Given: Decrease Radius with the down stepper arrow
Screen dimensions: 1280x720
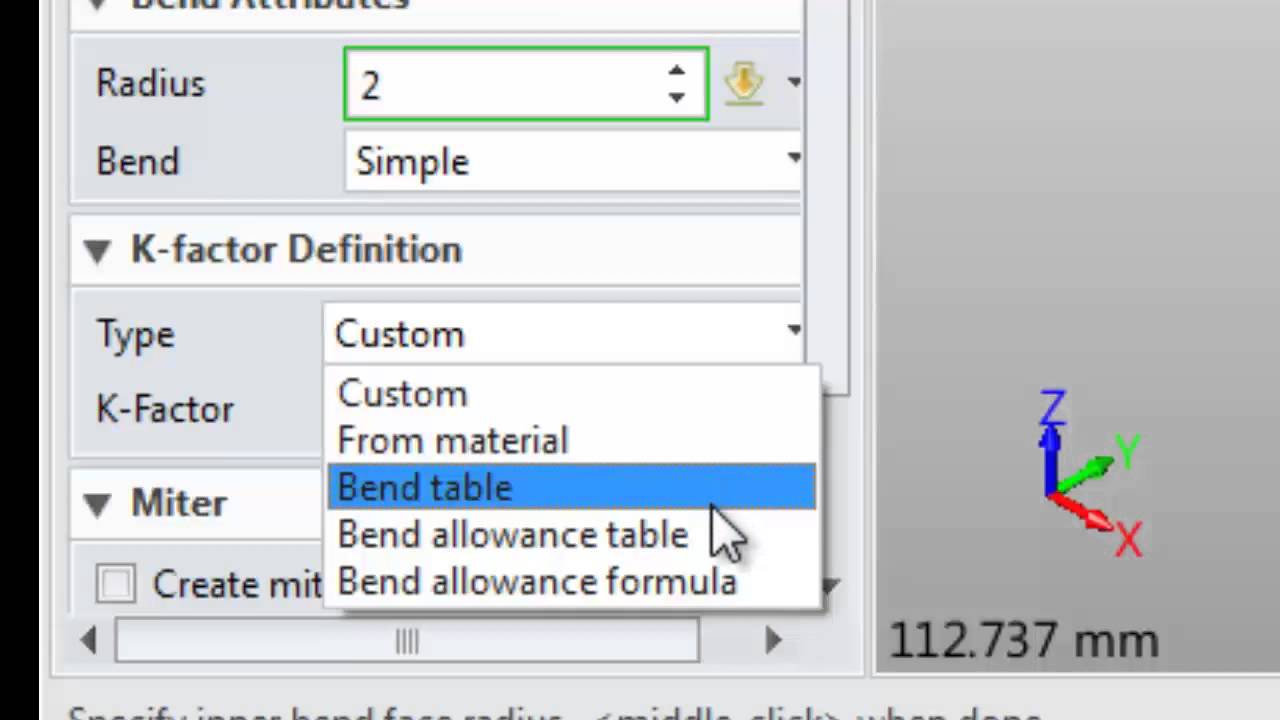Looking at the screenshot, I should [x=677, y=97].
